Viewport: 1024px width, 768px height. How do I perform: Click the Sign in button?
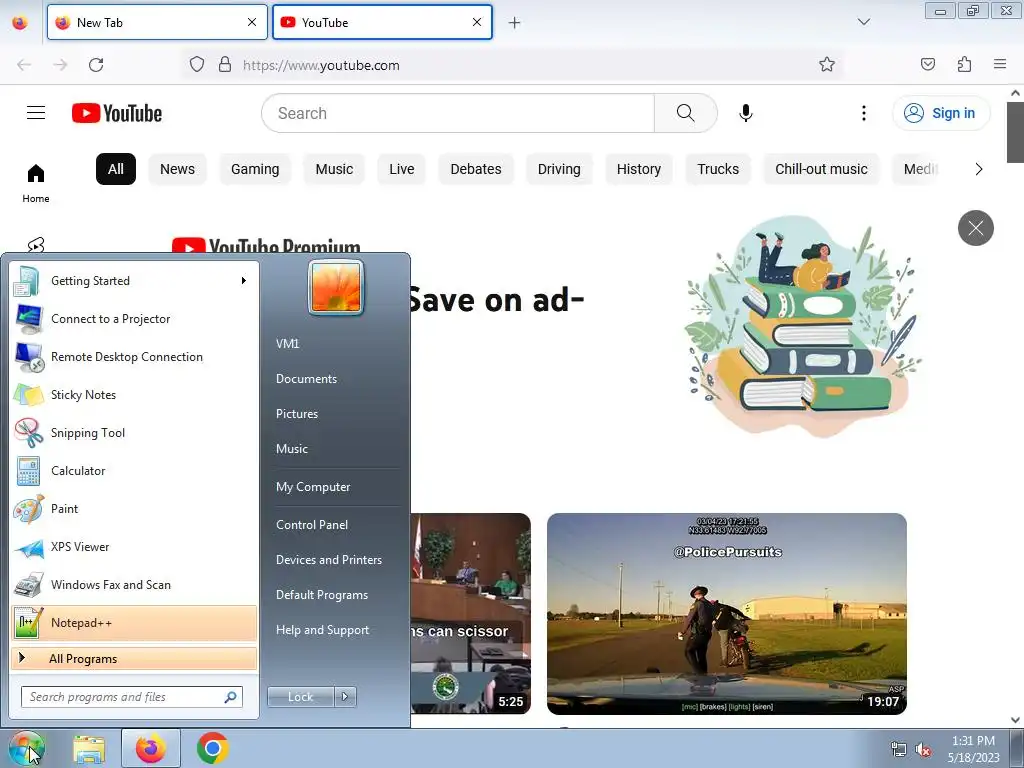pyautogui.click(x=941, y=113)
